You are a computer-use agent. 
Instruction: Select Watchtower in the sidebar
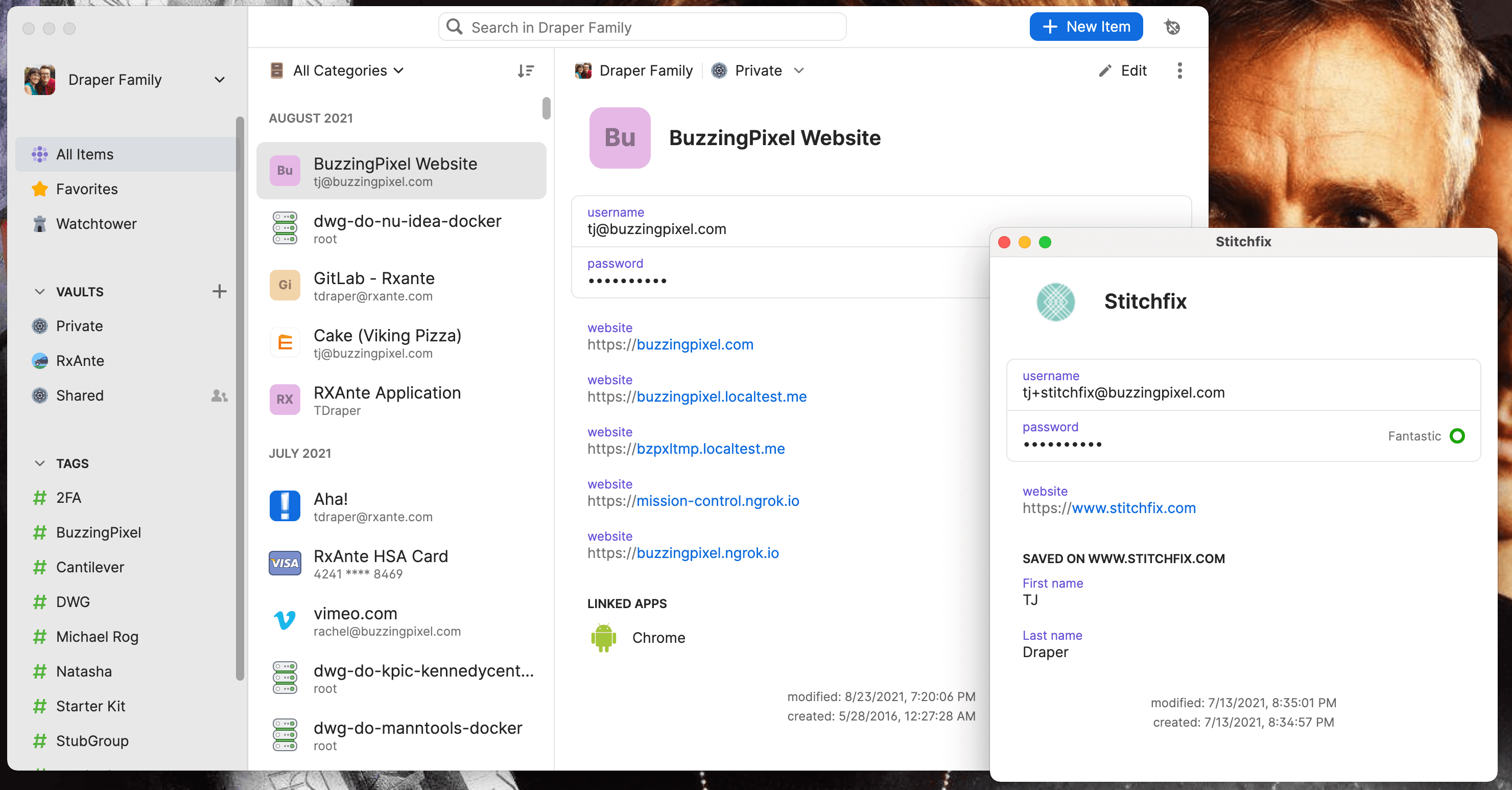point(127,224)
